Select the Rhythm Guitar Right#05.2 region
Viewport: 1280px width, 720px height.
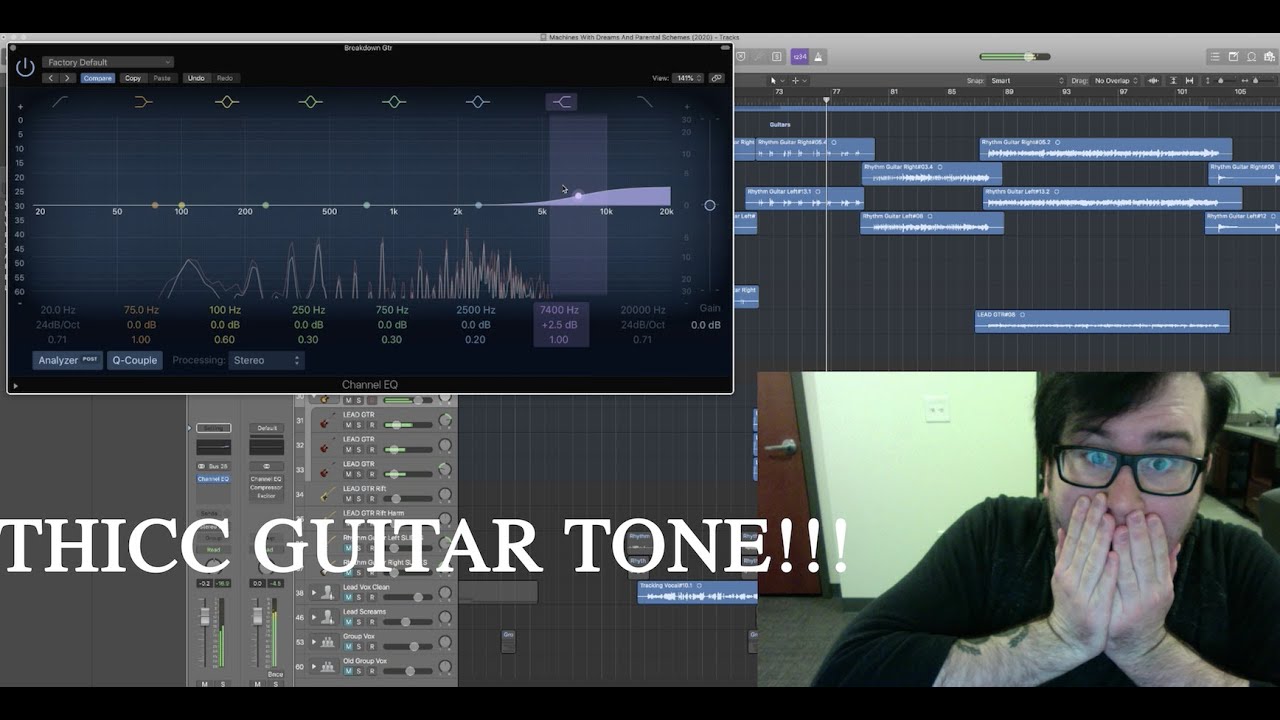1105,149
